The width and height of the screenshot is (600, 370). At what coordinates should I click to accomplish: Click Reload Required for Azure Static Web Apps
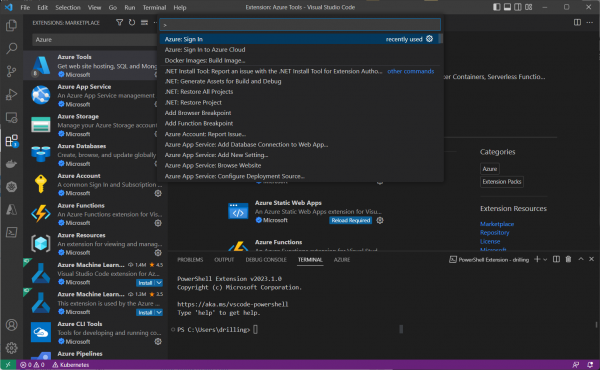[351, 220]
